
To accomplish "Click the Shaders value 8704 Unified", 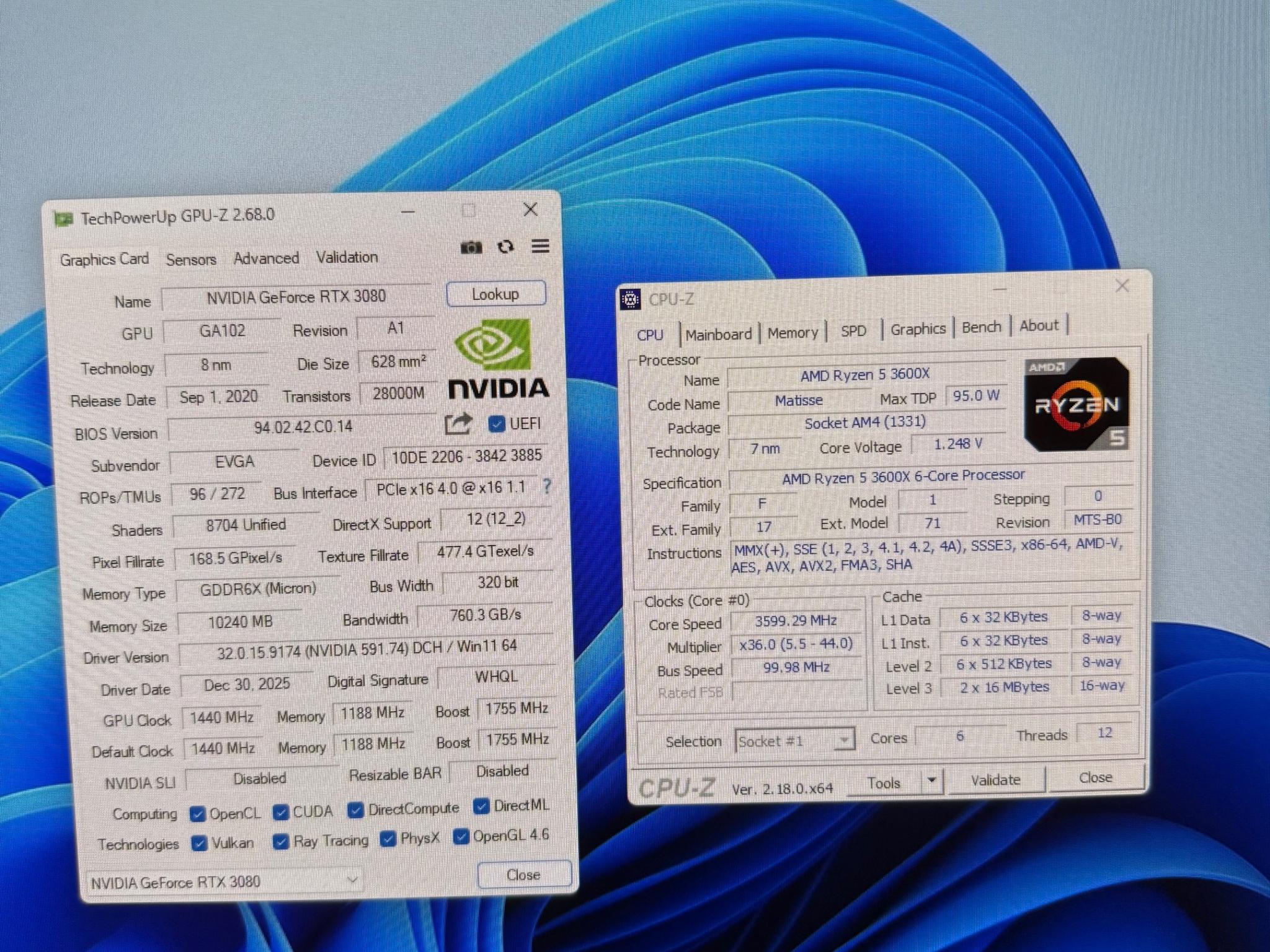I will coord(246,525).
